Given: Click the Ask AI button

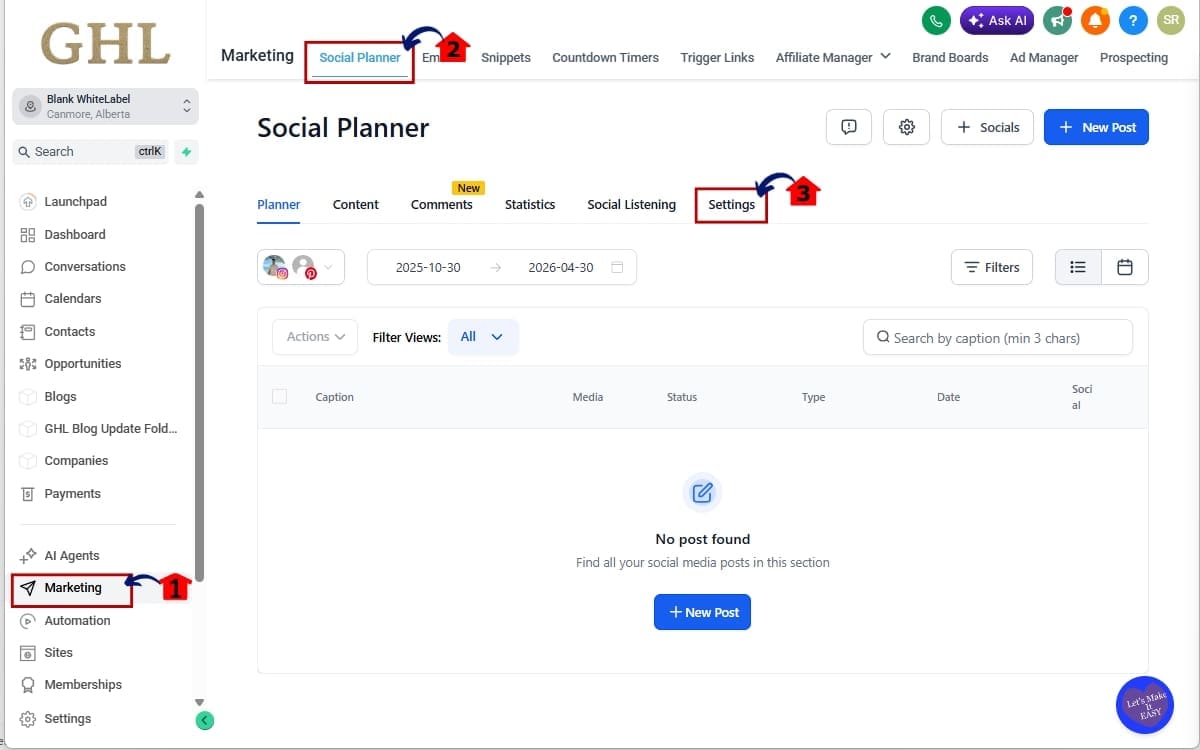Looking at the screenshot, I should point(996,20).
